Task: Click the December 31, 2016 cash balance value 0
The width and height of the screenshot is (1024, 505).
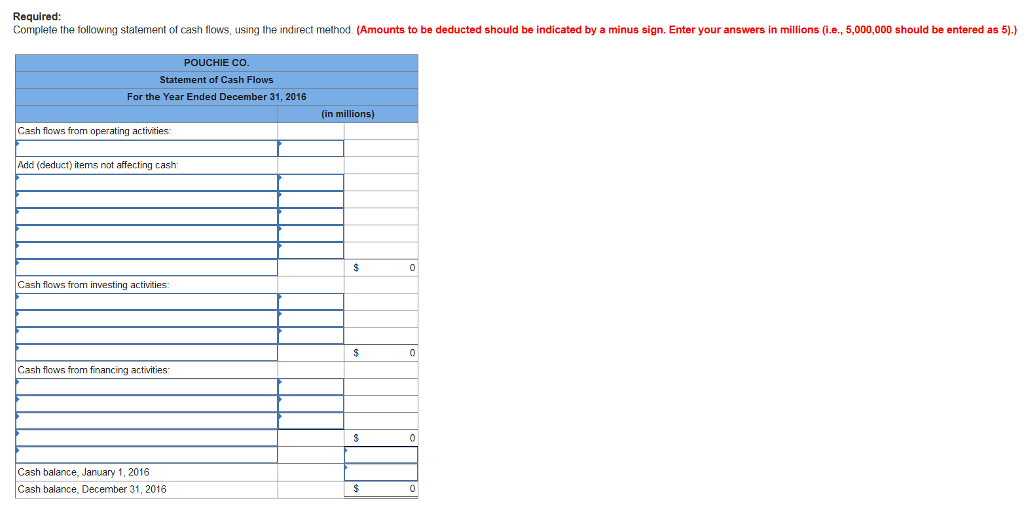Action: tap(412, 489)
